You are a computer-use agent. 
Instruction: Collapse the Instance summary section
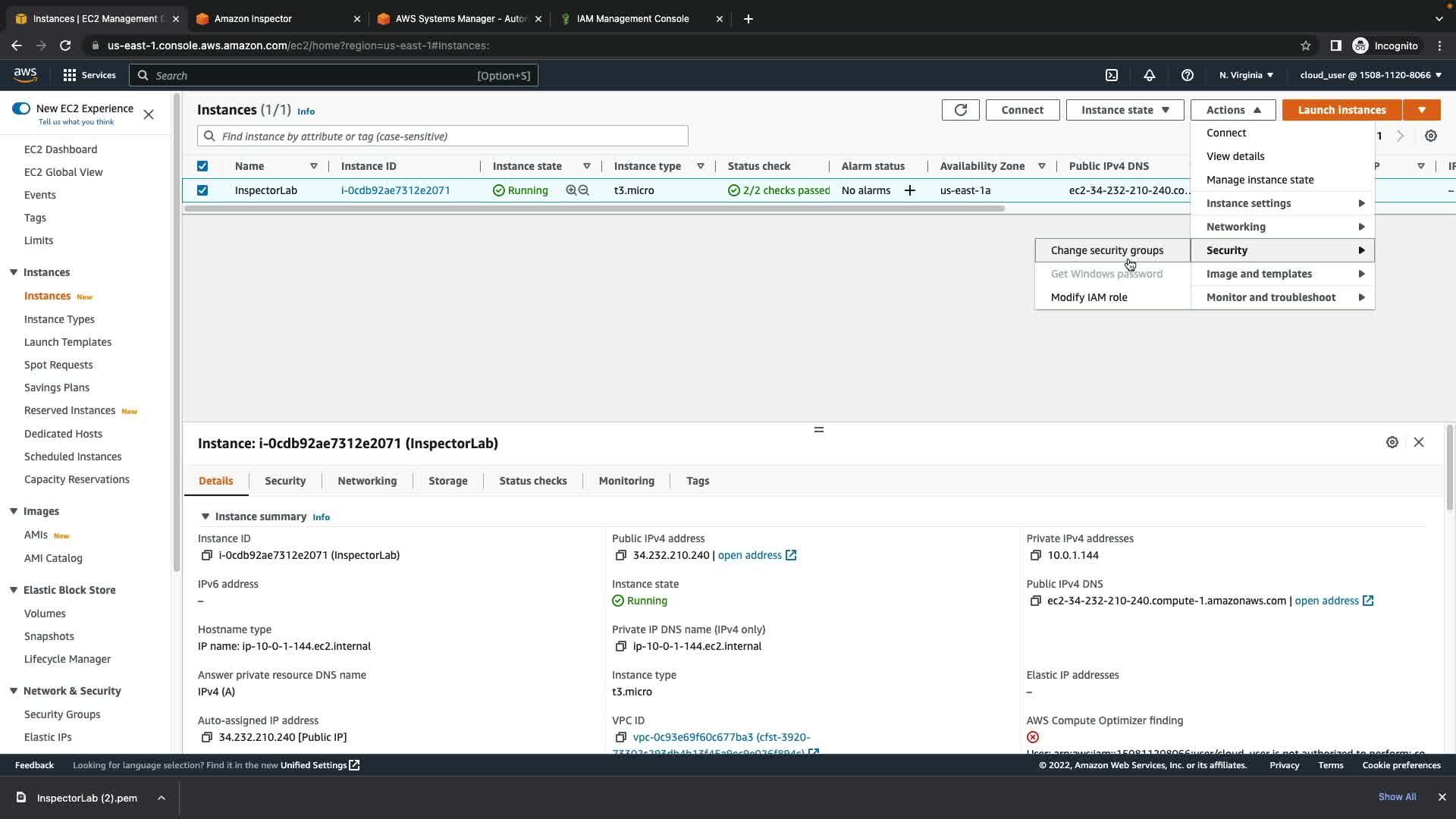[205, 516]
